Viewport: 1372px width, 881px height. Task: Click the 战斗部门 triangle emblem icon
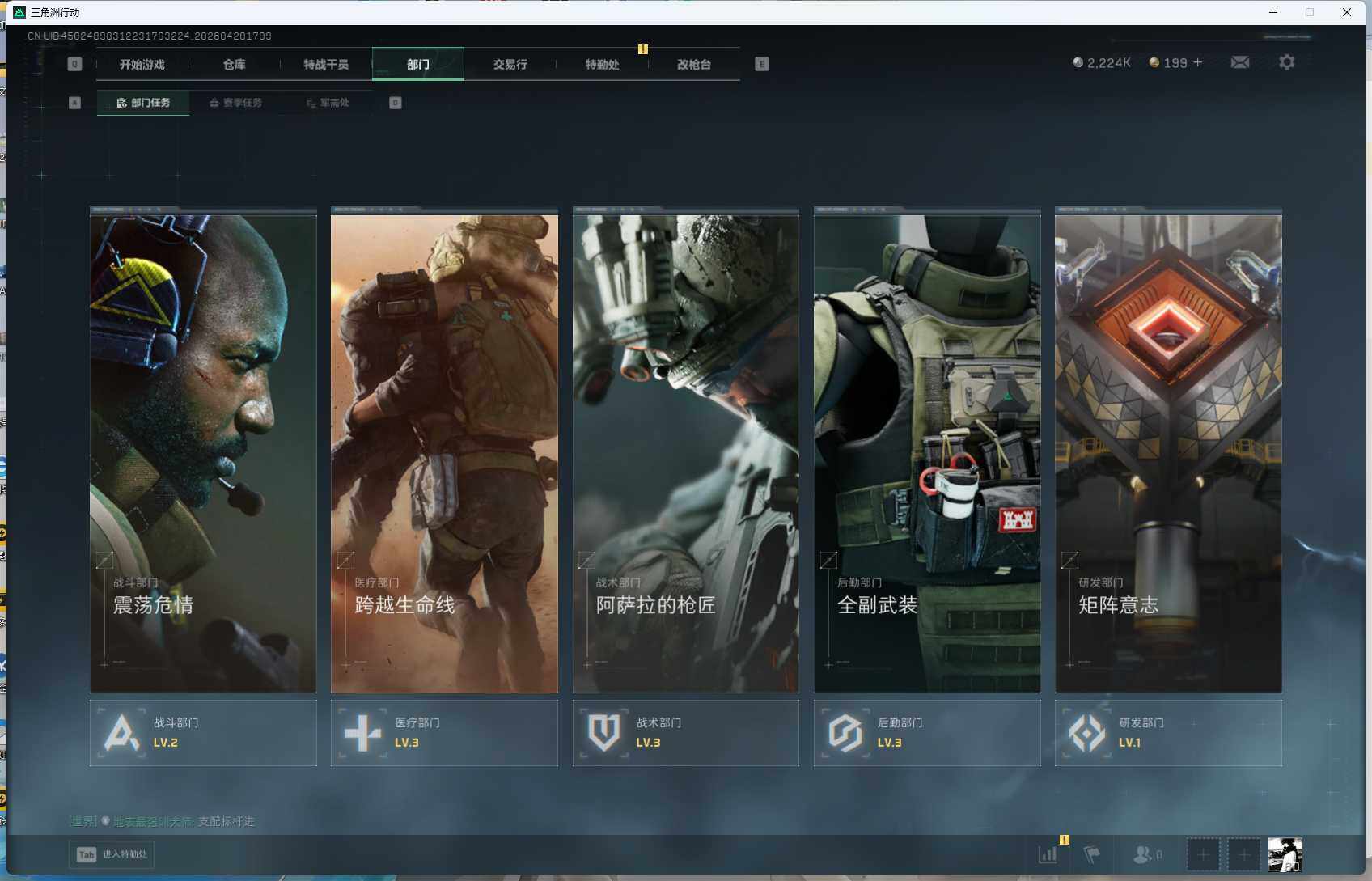[121, 733]
